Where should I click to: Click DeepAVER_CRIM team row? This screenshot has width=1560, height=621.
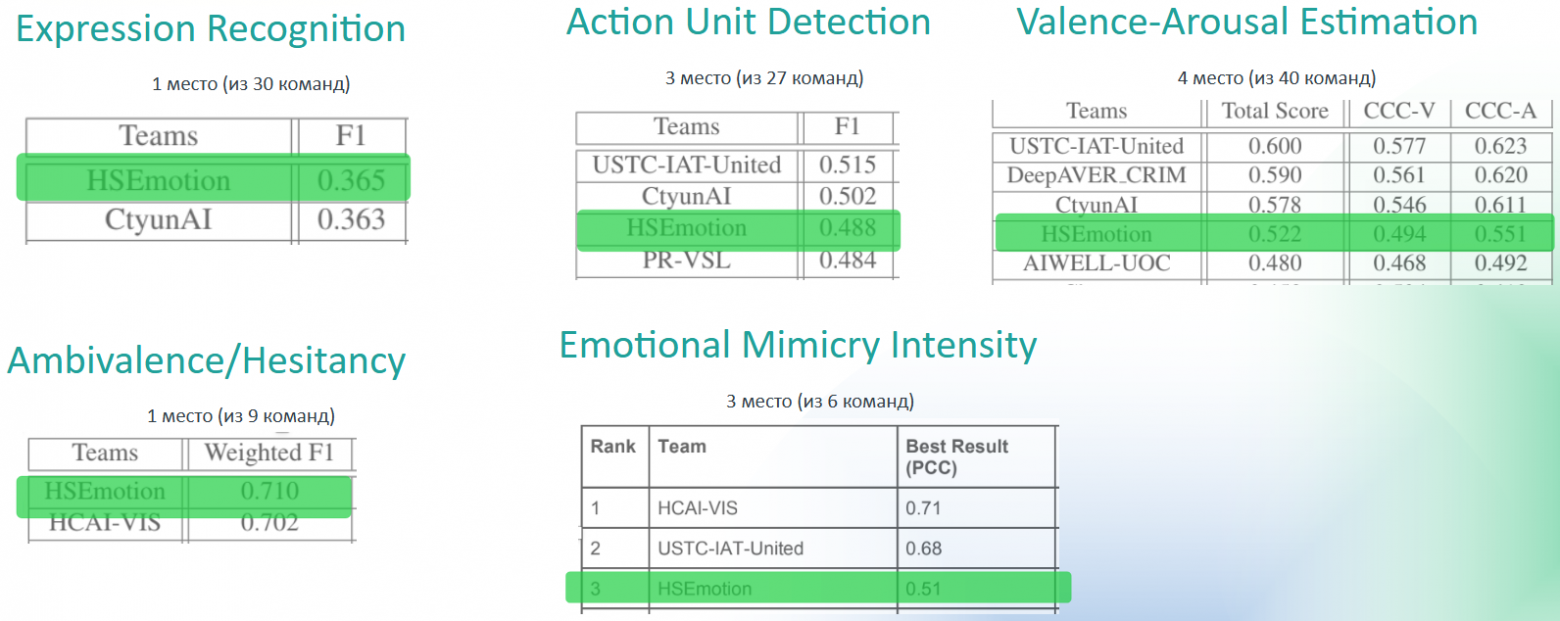click(1096, 176)
